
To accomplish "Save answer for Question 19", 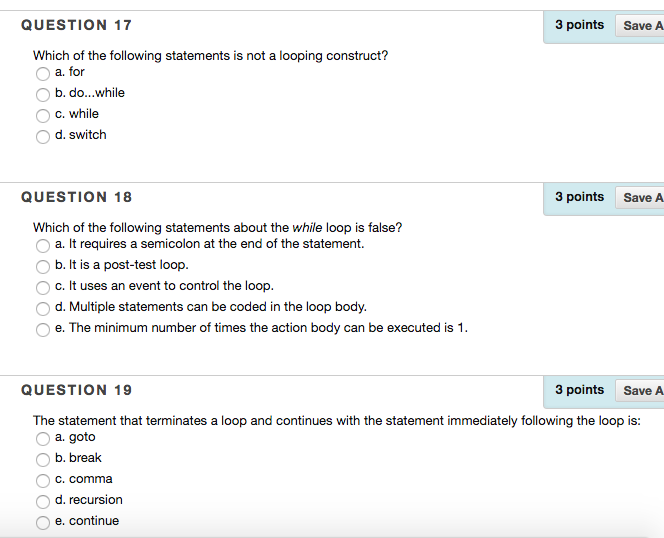I will (640, 391).
